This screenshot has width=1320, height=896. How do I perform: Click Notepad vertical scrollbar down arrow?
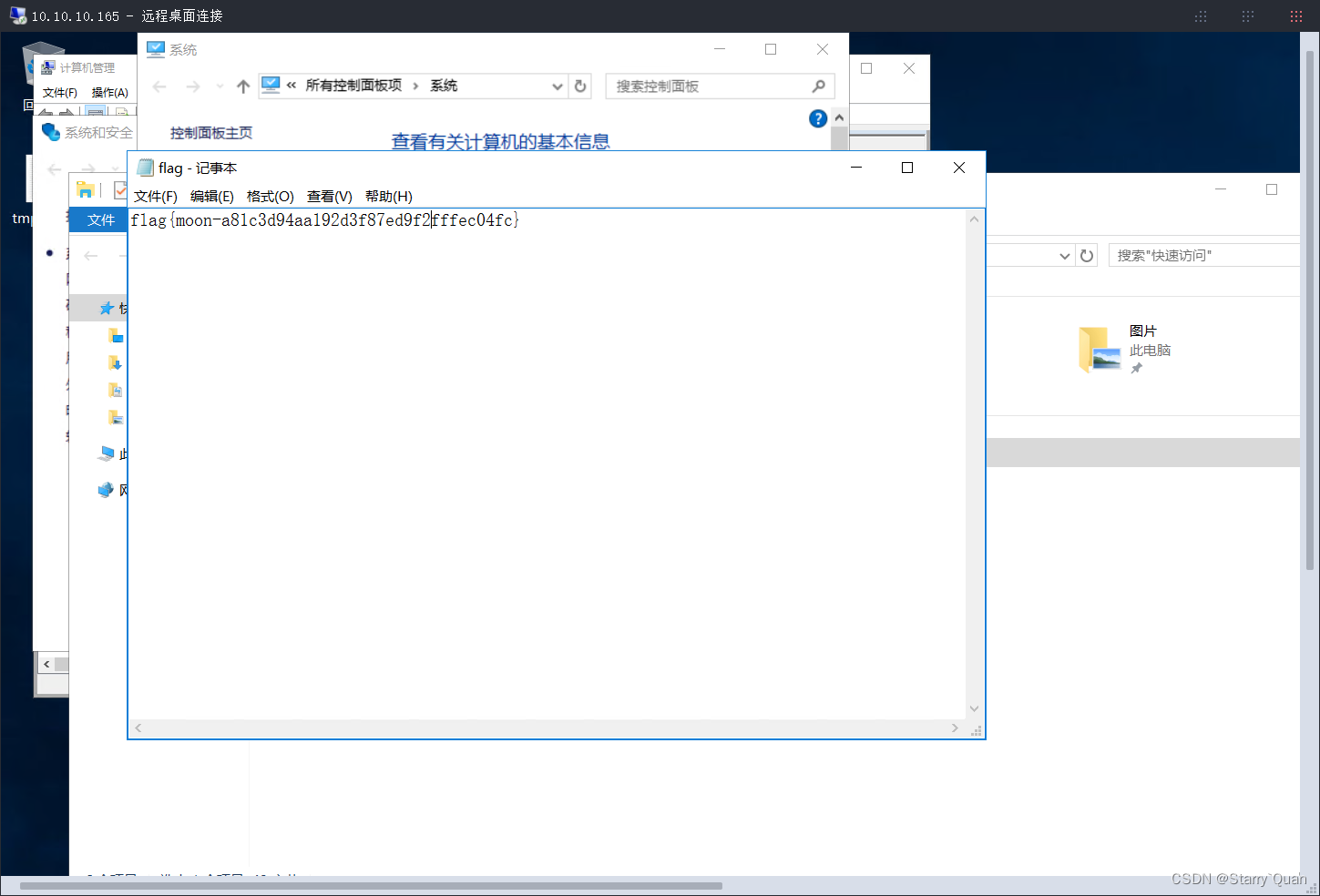974,708
